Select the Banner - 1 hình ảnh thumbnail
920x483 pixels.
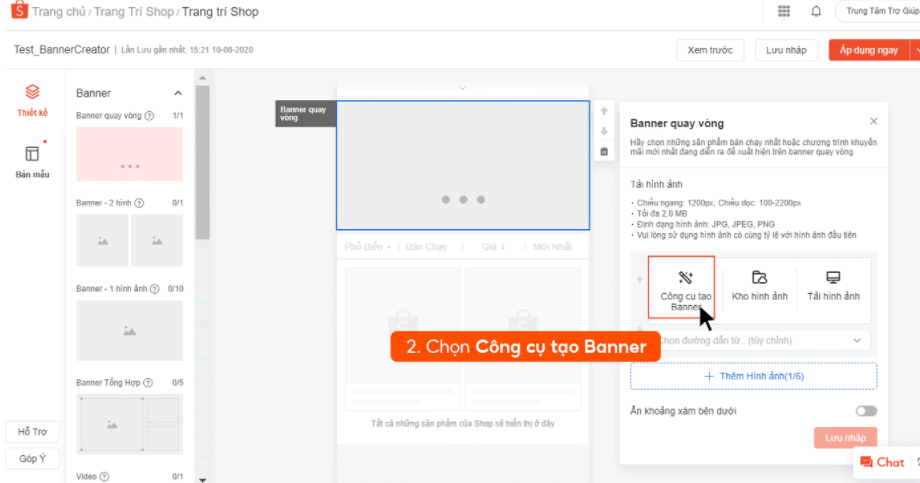[129, 330]
